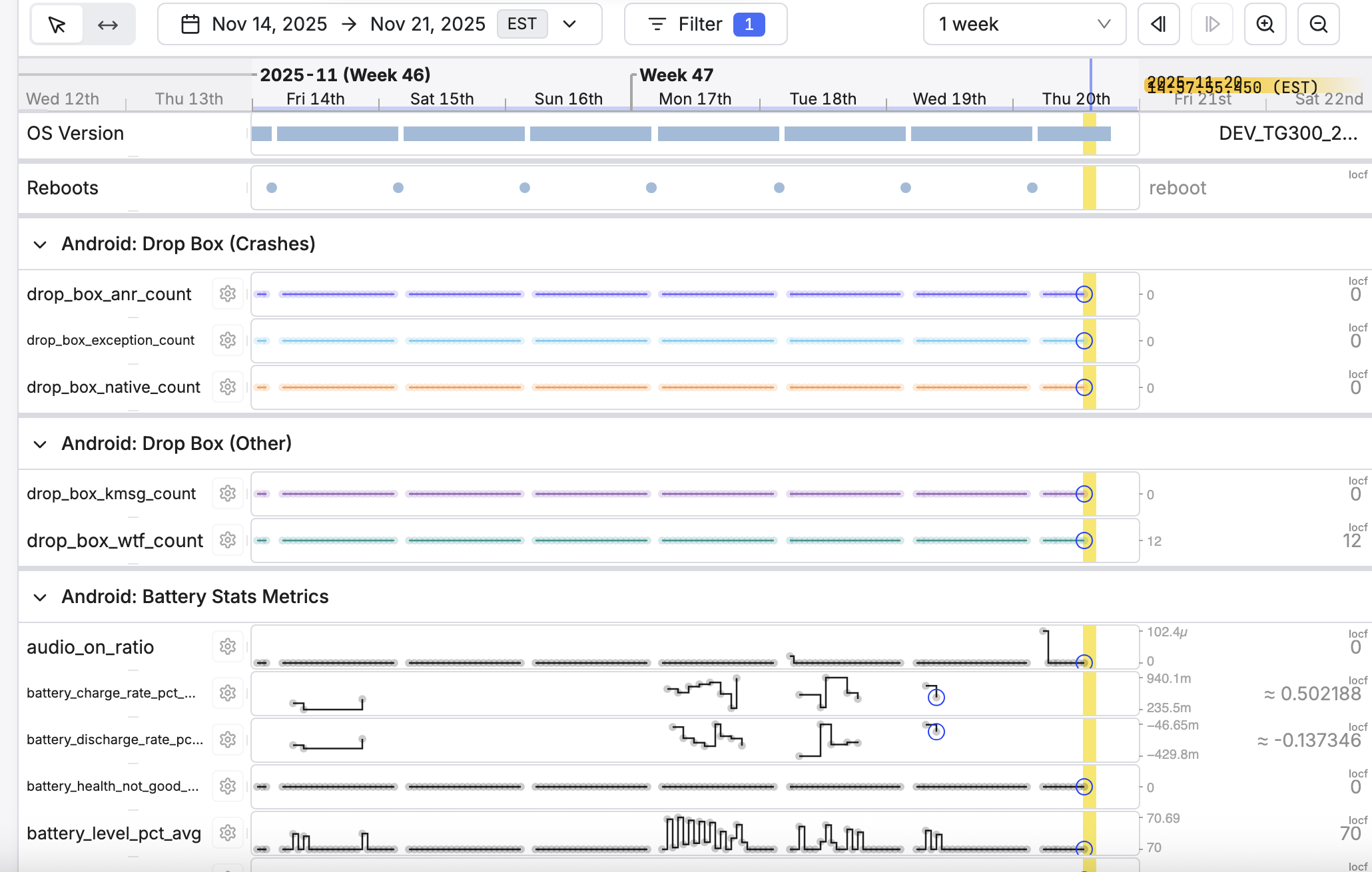The height and width of the screenshot is (872, 1372).
Task: Switch to horizontal pan arrows tool
Action: coord(108,25)
